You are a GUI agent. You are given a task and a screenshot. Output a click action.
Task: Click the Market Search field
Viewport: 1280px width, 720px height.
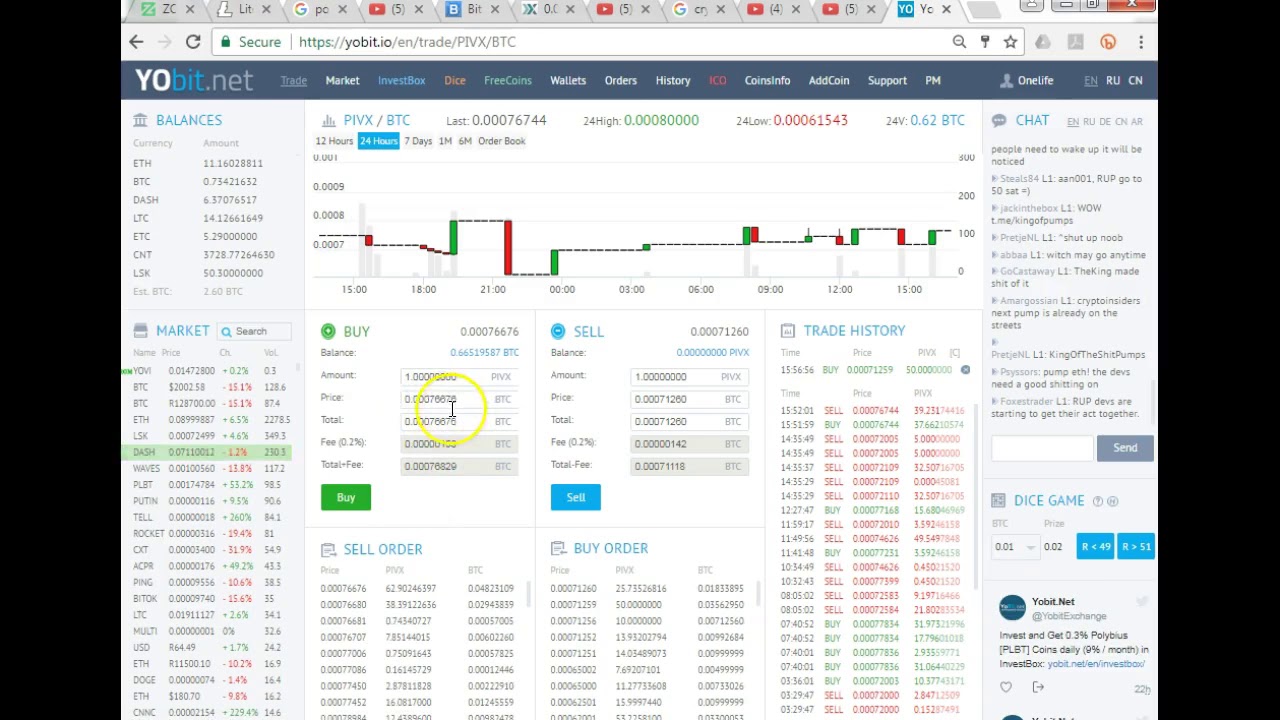[256, 331]
